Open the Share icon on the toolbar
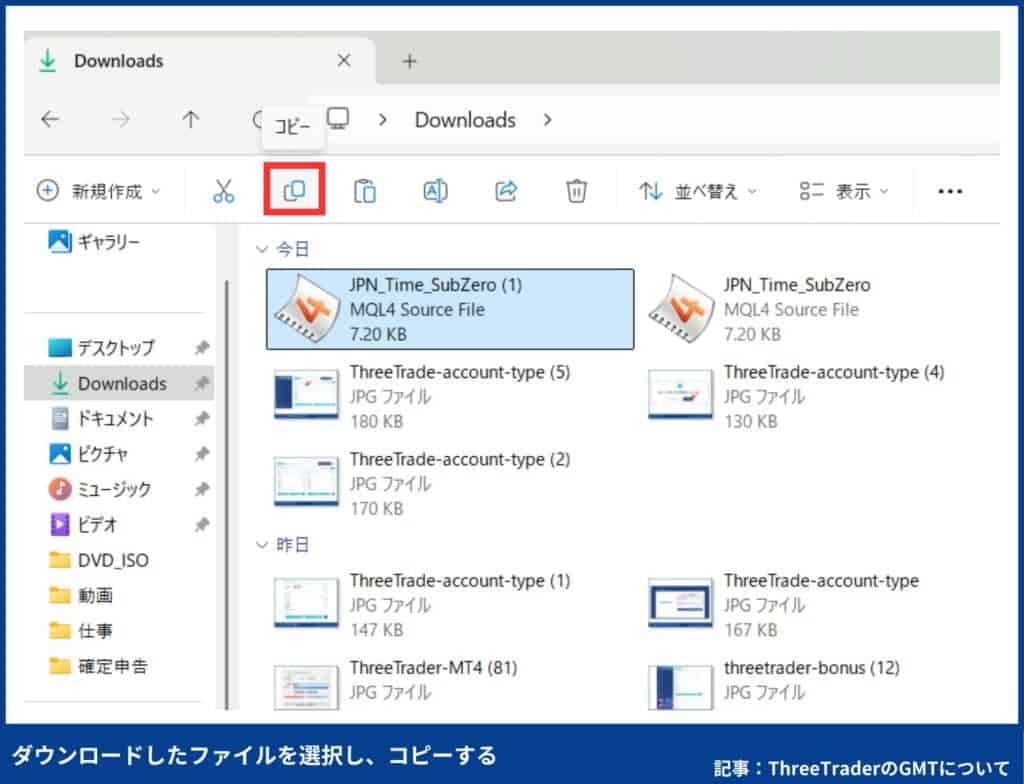 click(506, 190)
